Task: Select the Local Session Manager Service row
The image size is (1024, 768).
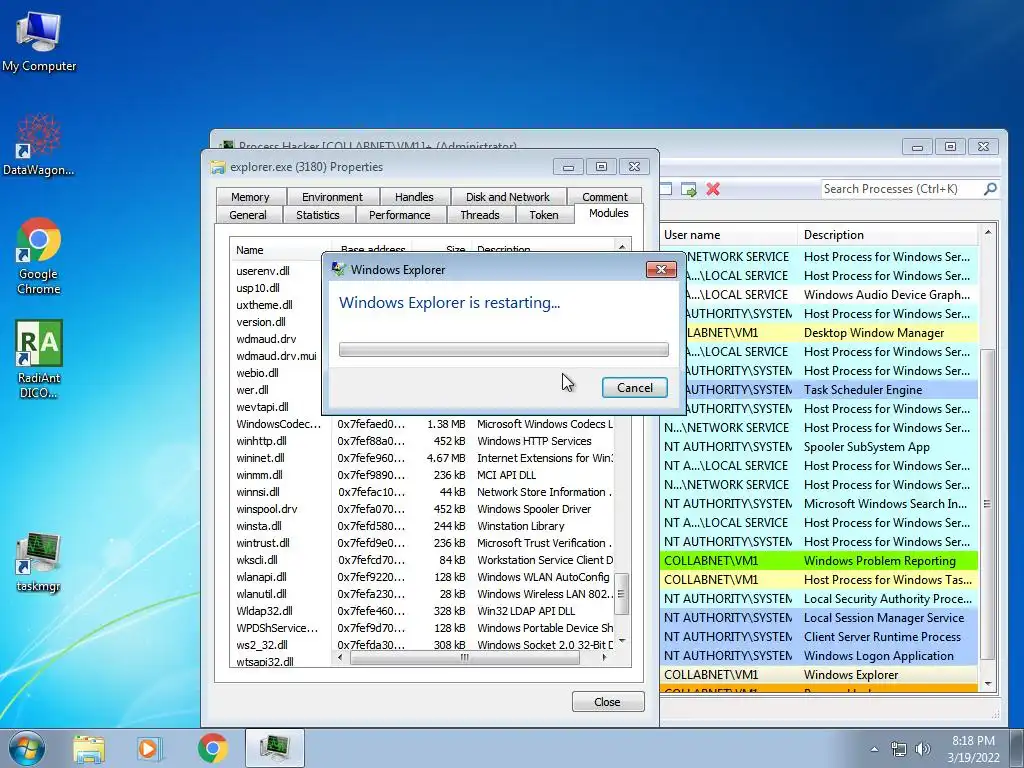Action: (x=820, y=618)
